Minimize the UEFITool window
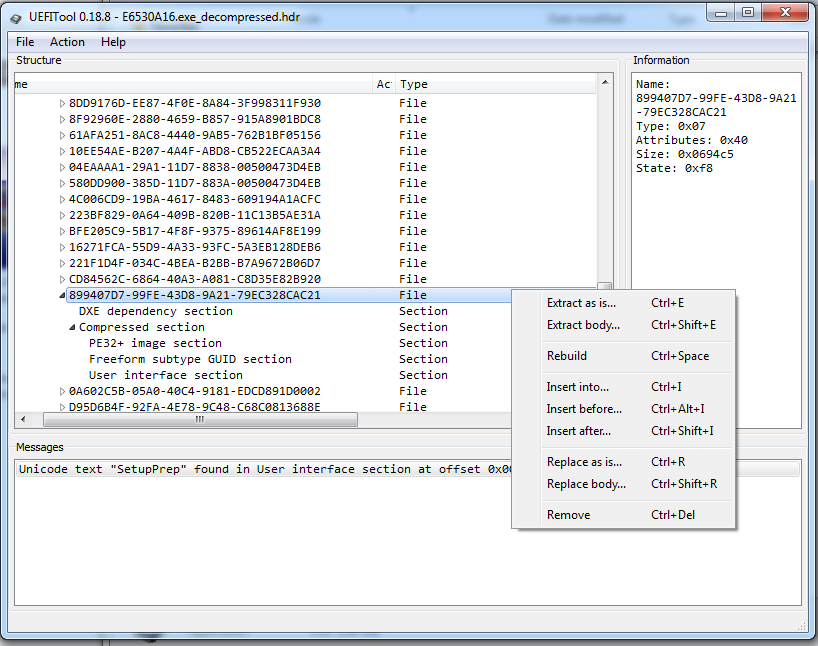The image size is (818, 646). [x=721, y=13]
